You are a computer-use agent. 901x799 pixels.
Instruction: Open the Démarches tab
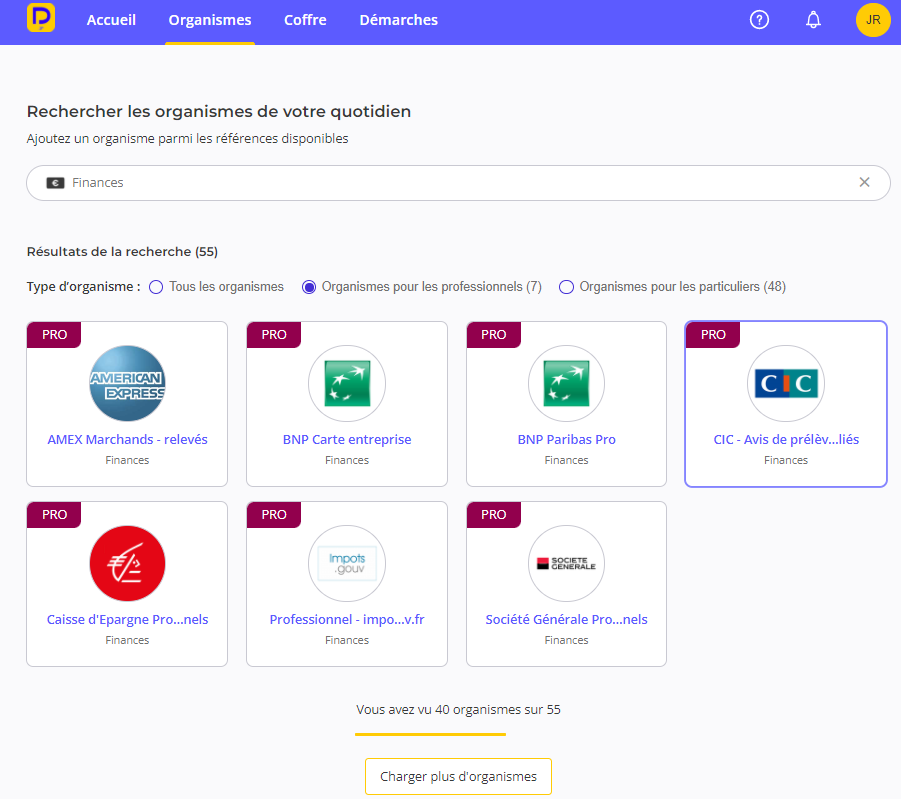tap(398, 20)
